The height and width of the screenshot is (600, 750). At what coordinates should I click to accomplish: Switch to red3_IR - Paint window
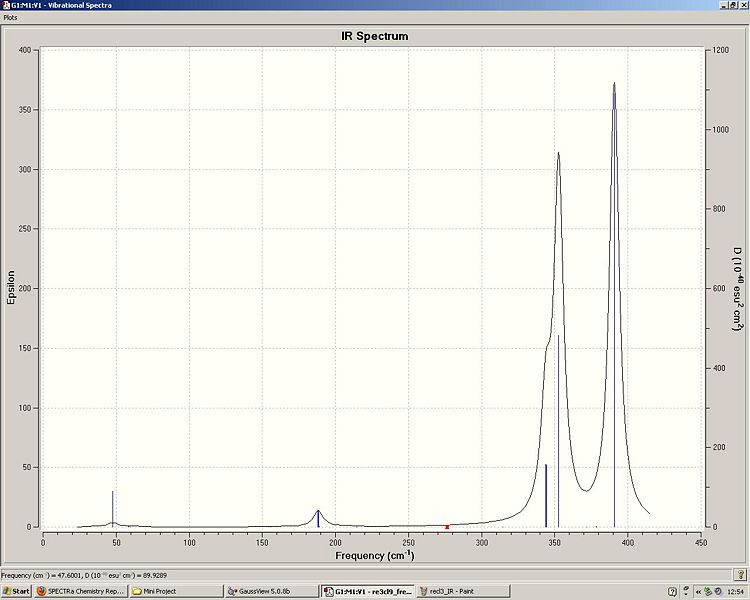463,591
